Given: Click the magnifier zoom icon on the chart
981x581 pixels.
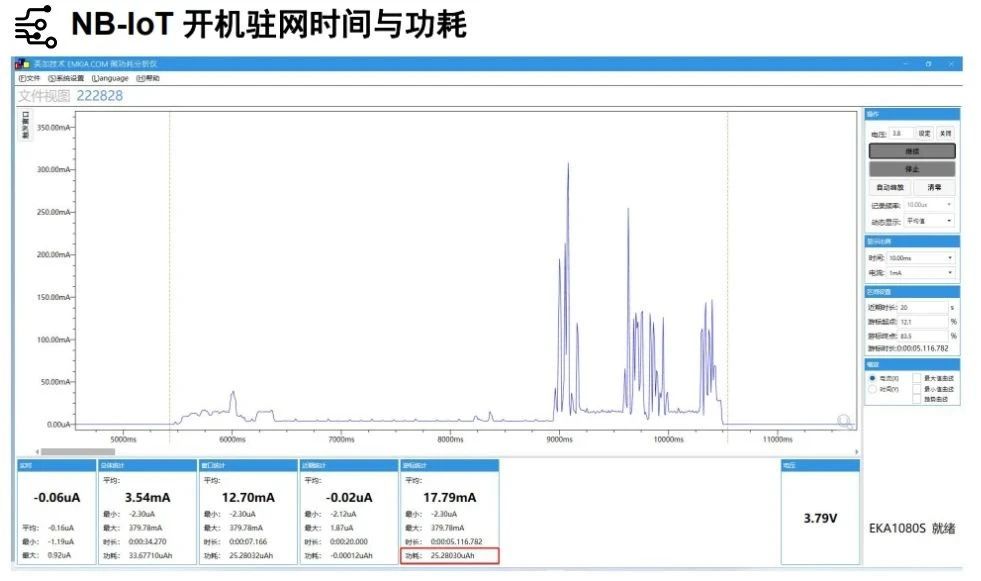Looking at the screenshot, I should pyautogui.click(x=845, y=422).
